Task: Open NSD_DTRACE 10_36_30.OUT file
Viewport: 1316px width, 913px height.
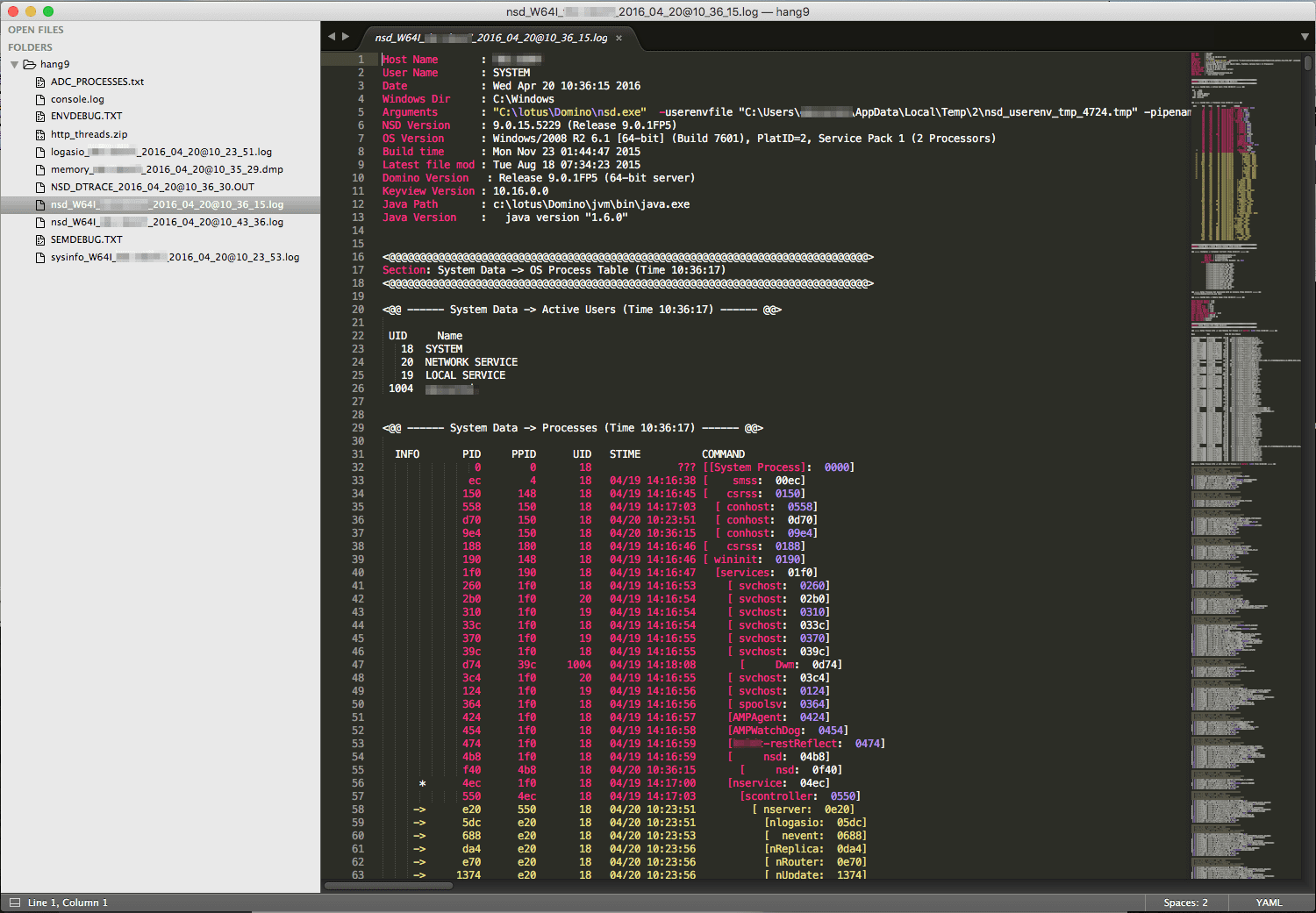Action: (153, 187)
